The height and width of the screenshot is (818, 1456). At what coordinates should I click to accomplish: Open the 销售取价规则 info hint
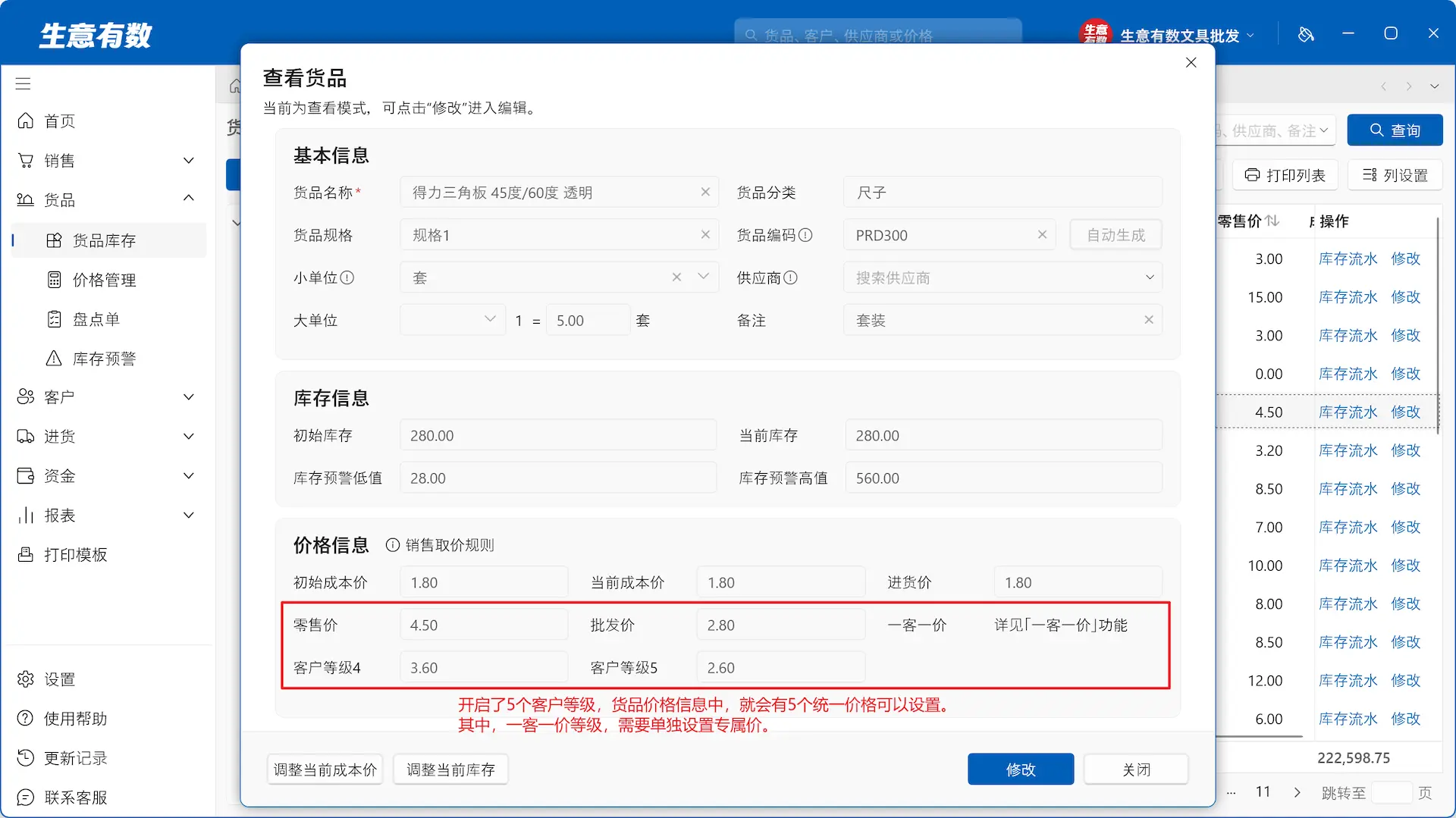point(392,545)
